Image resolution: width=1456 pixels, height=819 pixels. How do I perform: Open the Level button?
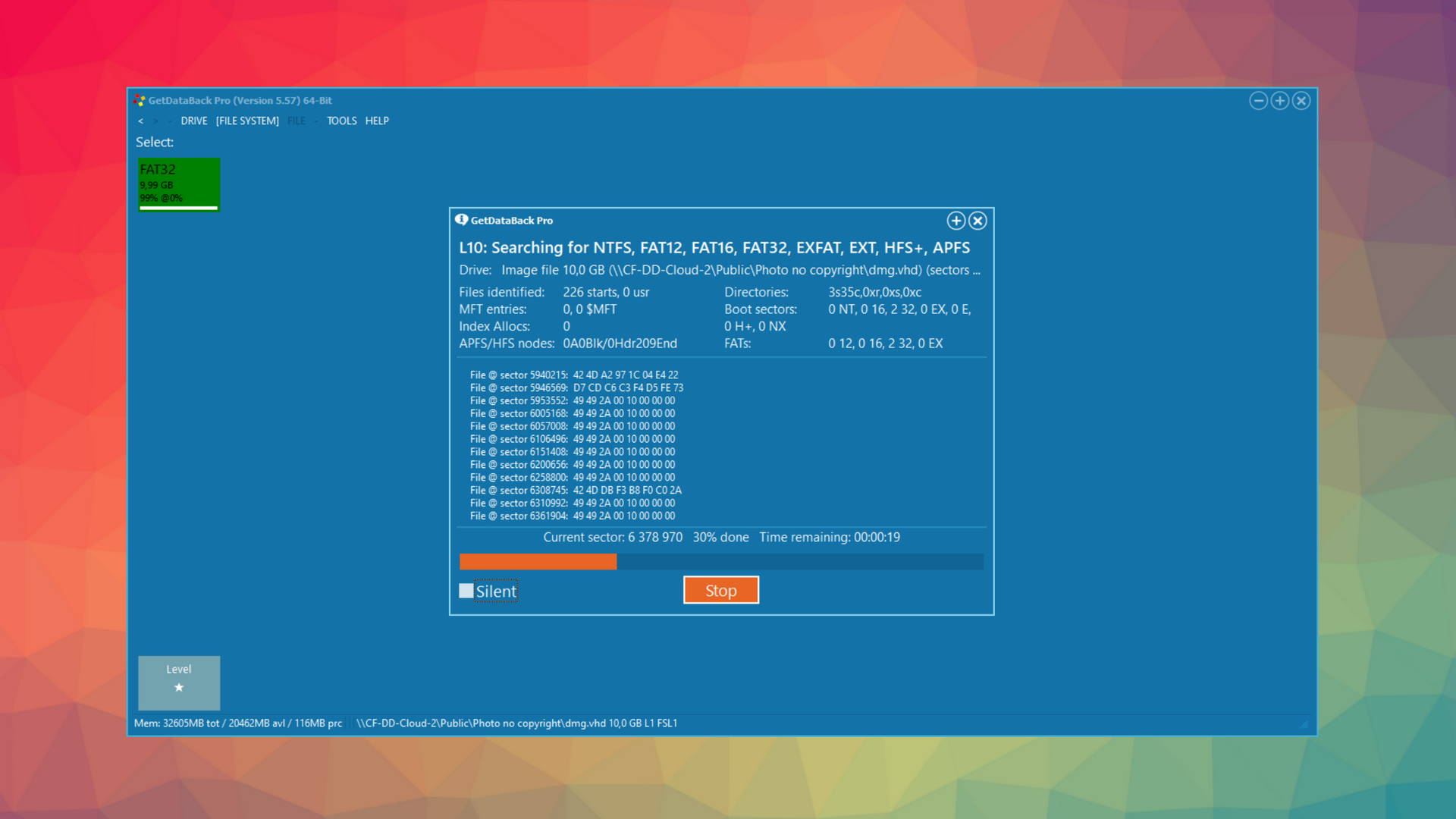point(179,682)
